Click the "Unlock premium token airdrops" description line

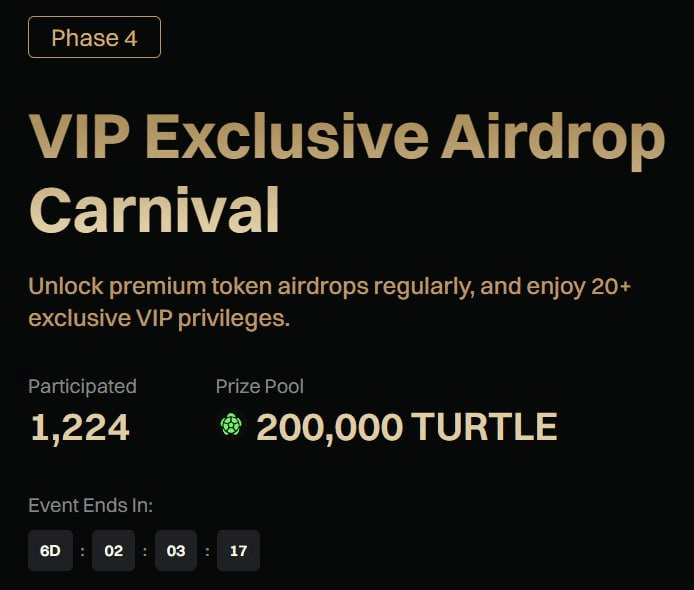click(250, 287)
